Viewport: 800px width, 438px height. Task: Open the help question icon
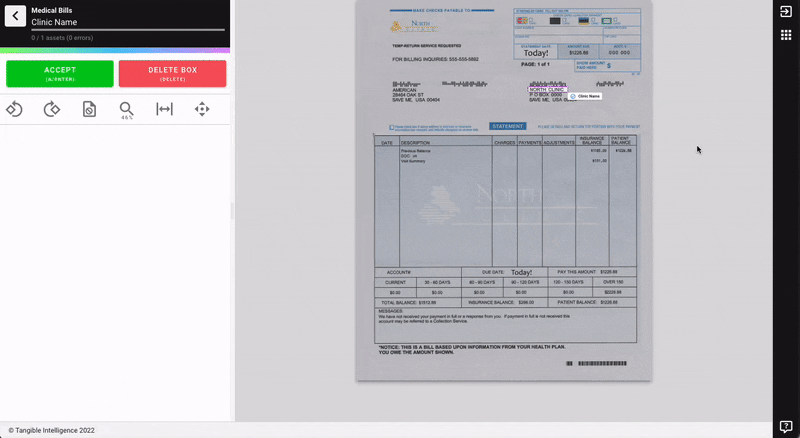(786, 426)
